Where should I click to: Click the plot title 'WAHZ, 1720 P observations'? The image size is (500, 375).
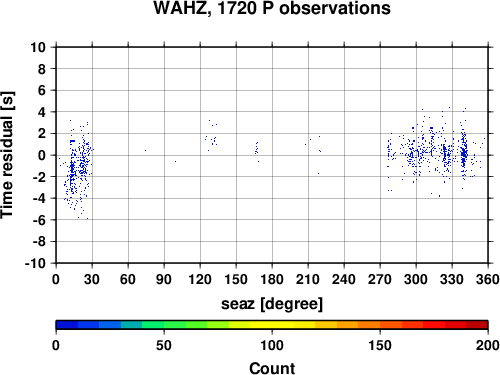(x=272, y=8)
